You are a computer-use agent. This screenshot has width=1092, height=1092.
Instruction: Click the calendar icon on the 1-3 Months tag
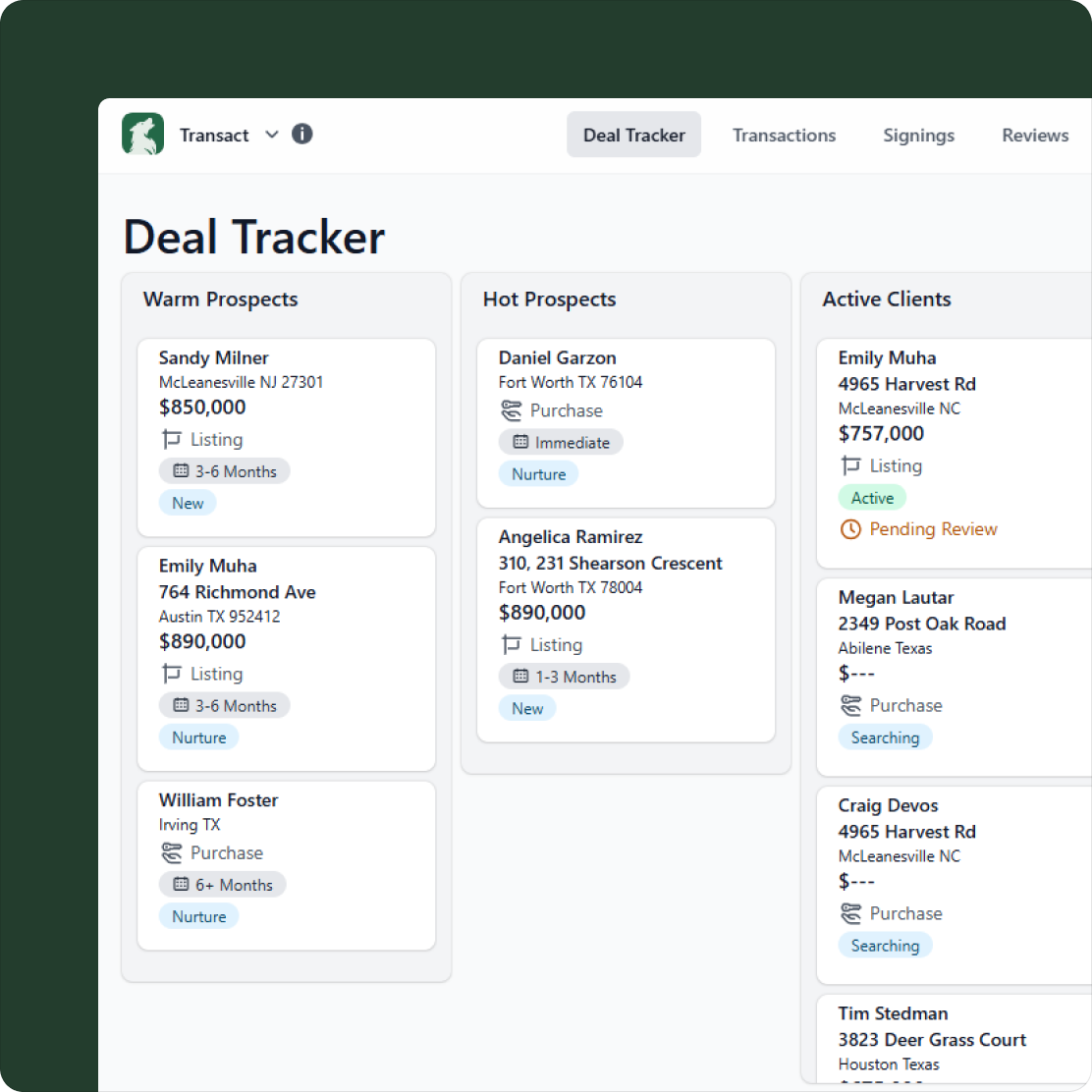[x=520, y=676]
